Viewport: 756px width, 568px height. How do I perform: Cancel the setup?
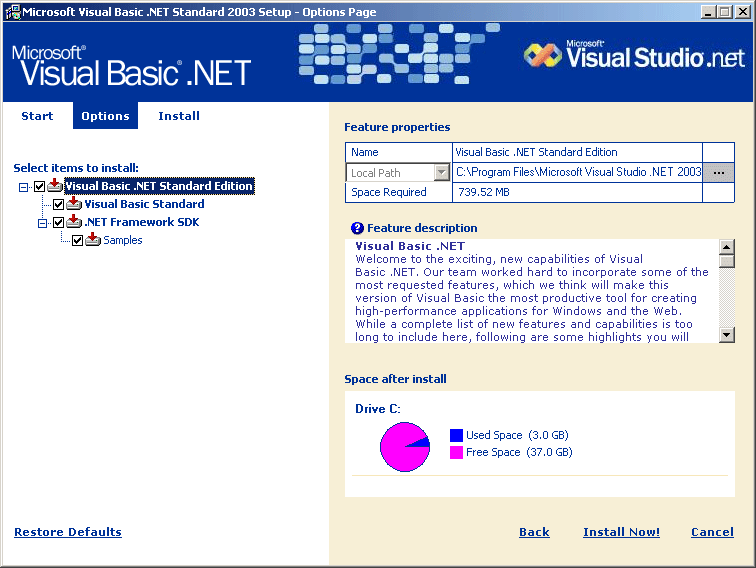[712, 532]
